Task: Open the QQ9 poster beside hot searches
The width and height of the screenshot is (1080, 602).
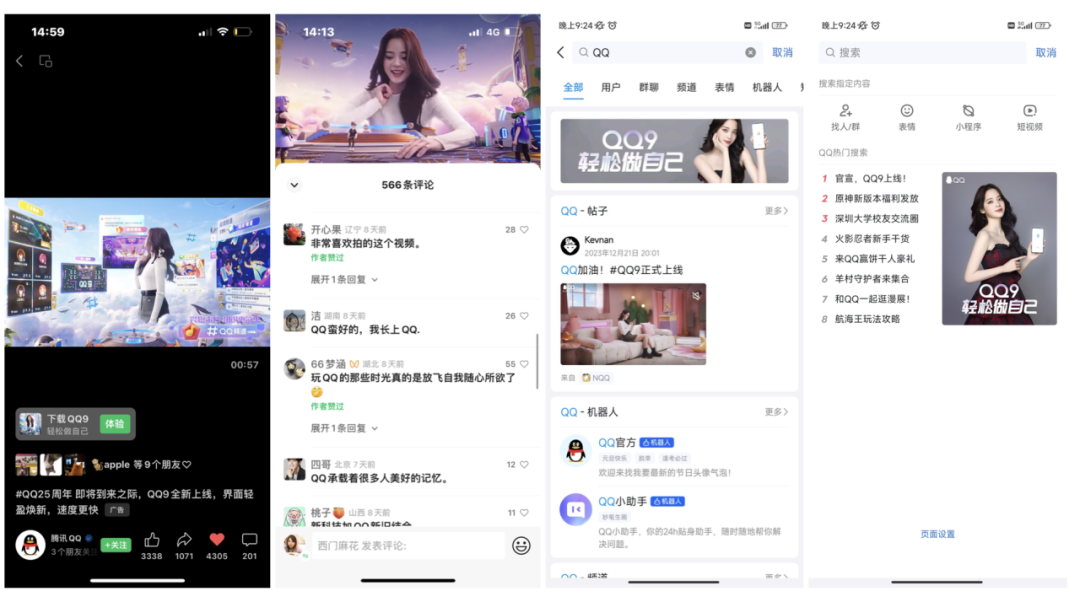Action: [999, 249]
